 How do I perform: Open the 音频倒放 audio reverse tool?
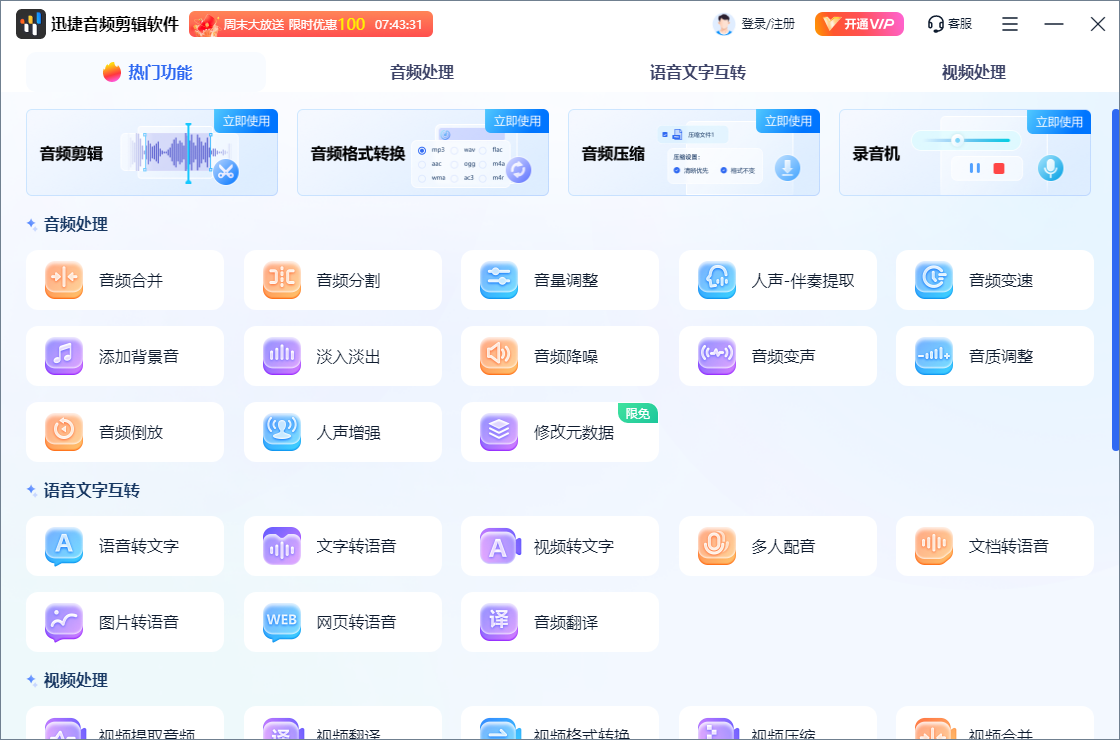124,432
